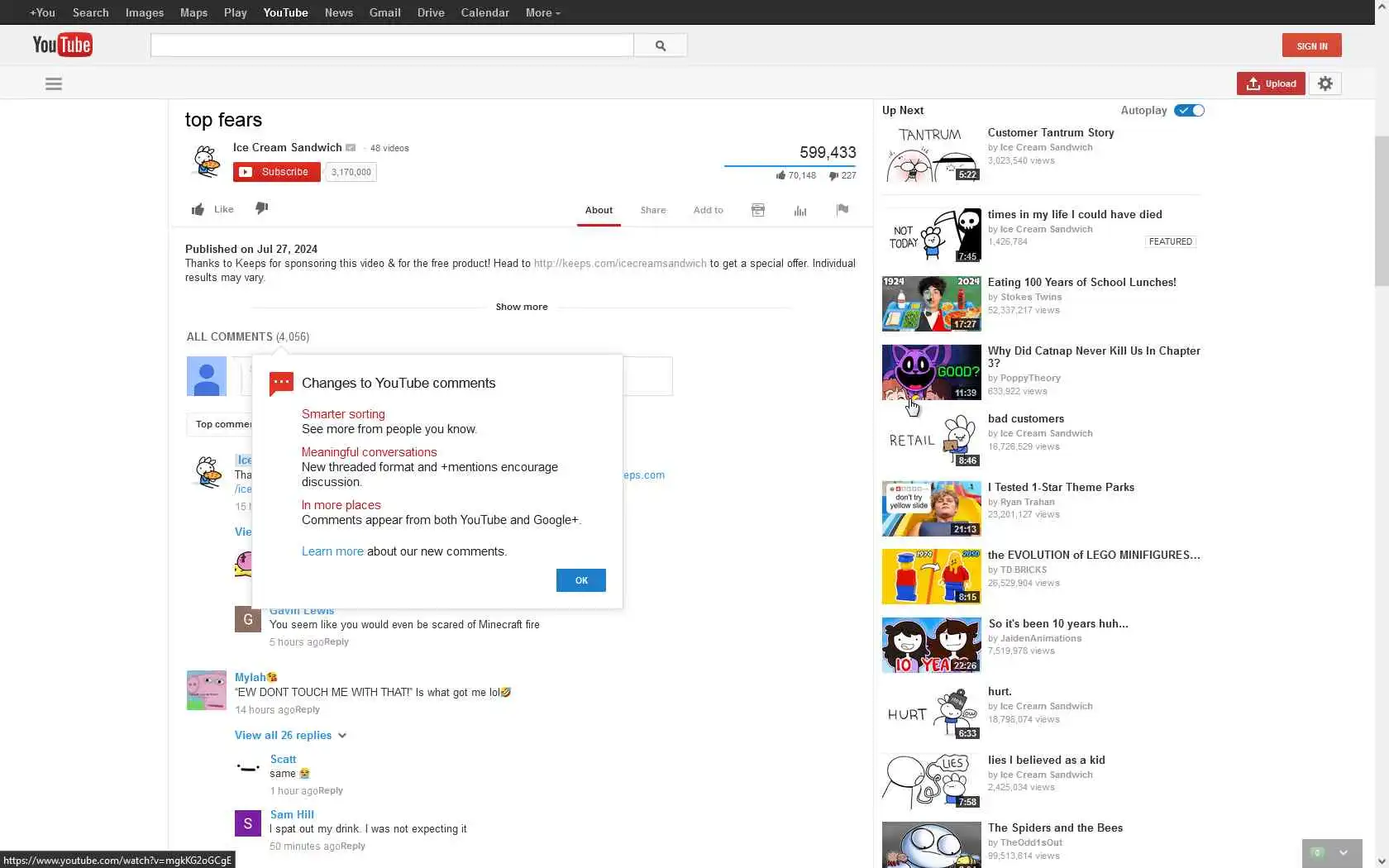Click Sam Hill's purple S avatar
The image size is (1389, 868).
point(248,823)
